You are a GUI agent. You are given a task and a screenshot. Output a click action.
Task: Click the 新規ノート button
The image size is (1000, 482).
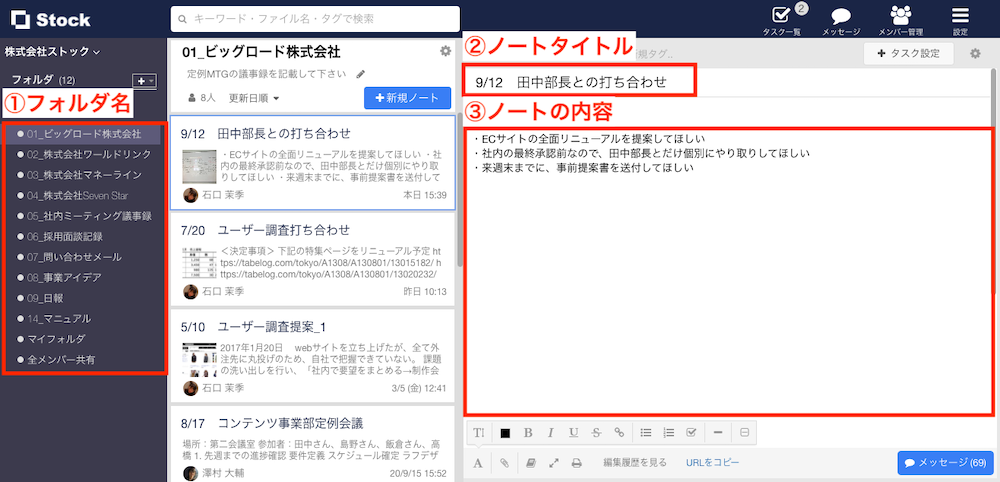coord(407,98)
